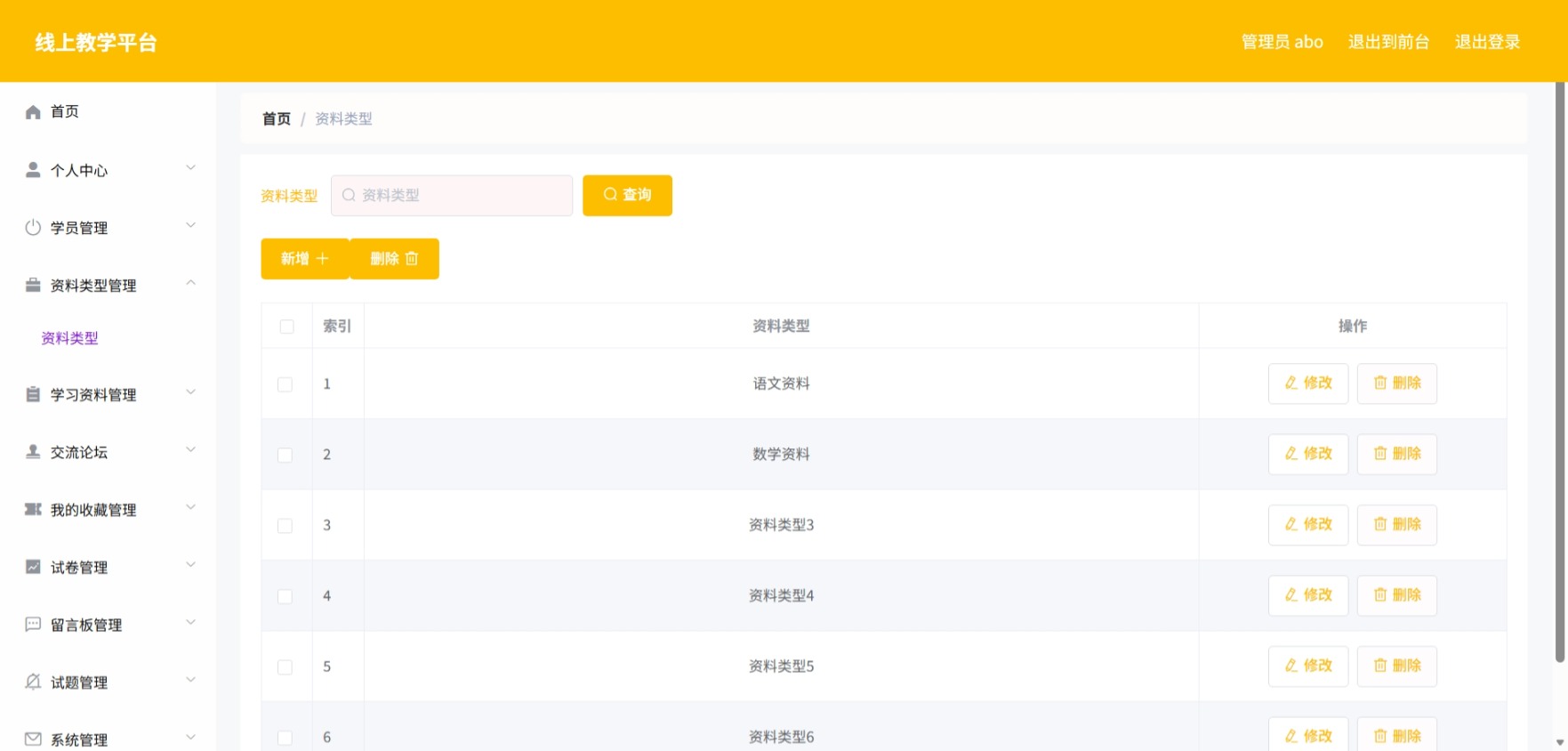Expand the 我的收藏管理 chevron

(x=190, y=507)
